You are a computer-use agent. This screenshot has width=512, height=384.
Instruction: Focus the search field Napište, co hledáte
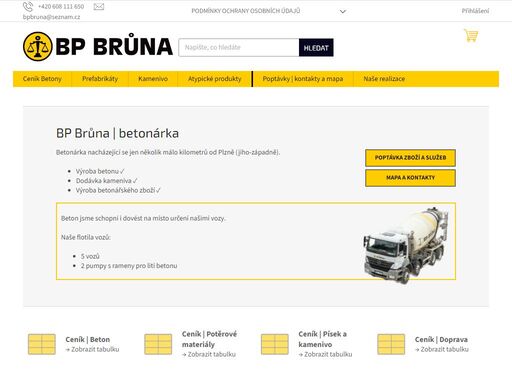tap(239, 48)
